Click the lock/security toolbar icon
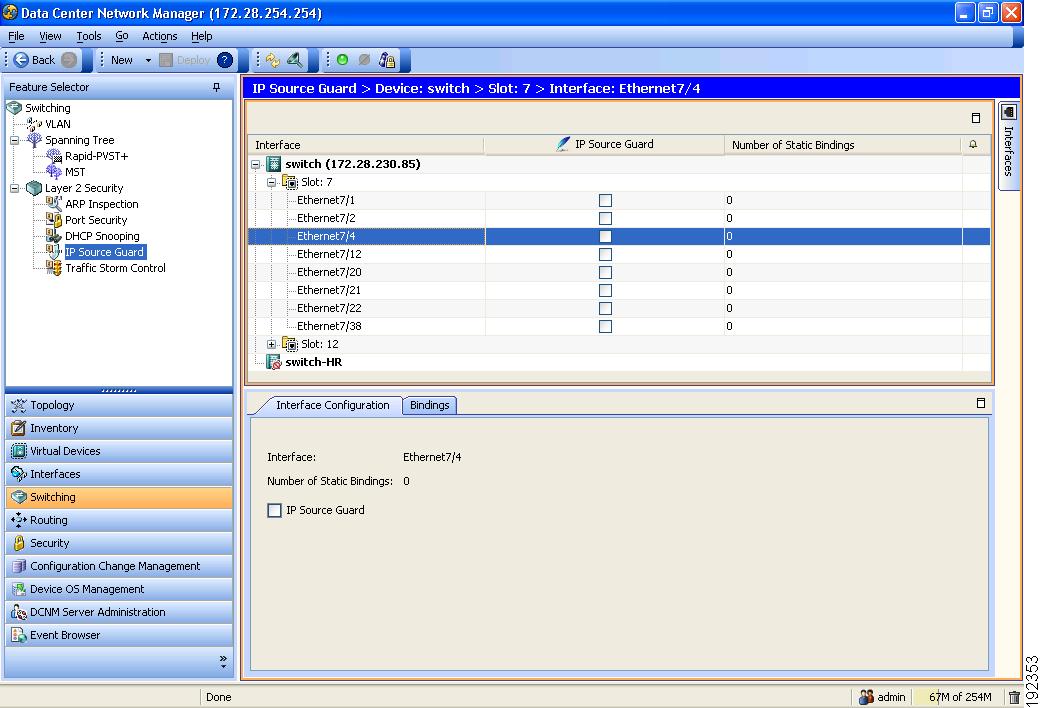The height and width of the screenshot is (708, 1044). coord(388,60)
